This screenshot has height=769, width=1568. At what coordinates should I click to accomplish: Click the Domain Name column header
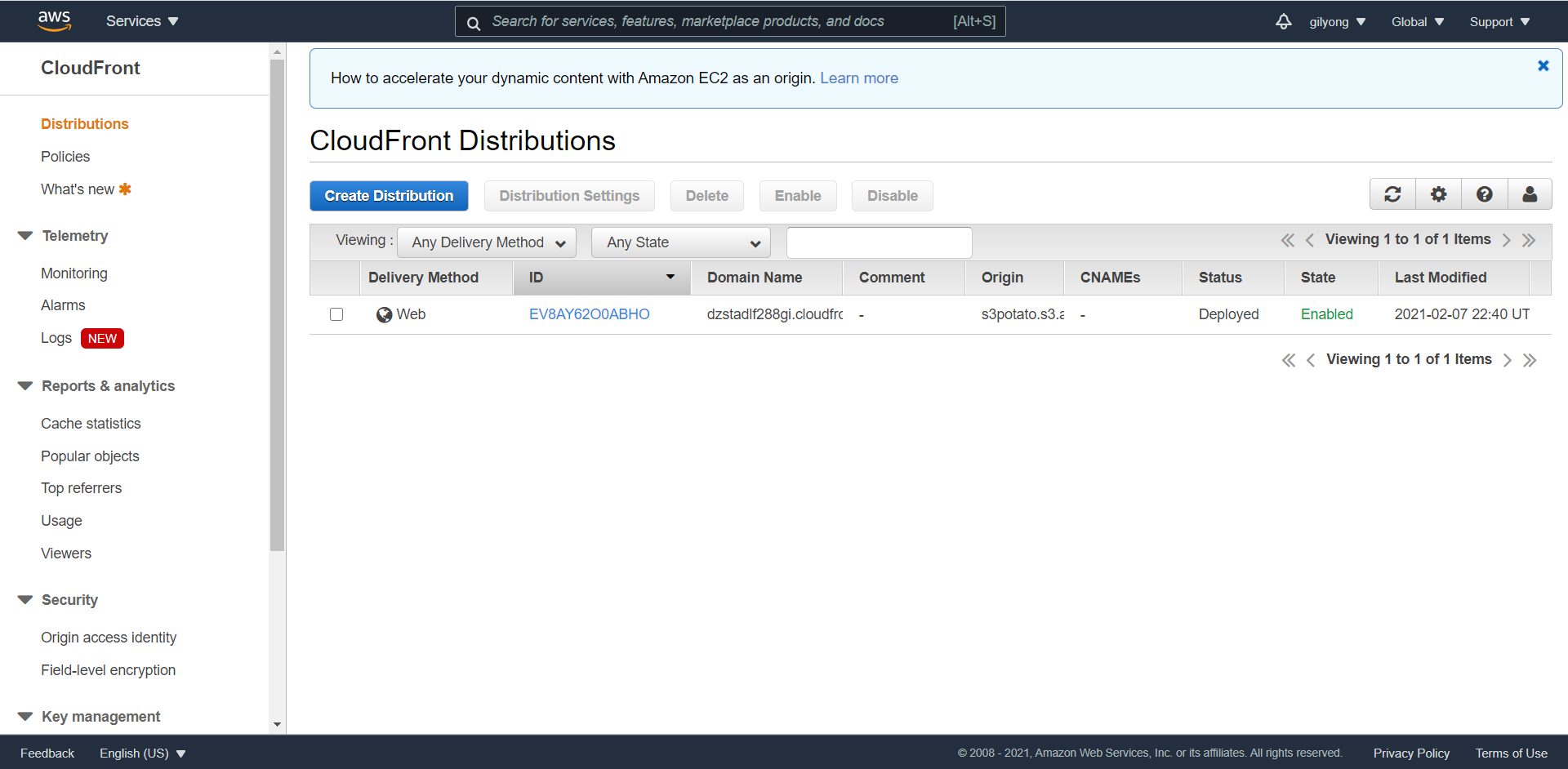click(767, 278)
